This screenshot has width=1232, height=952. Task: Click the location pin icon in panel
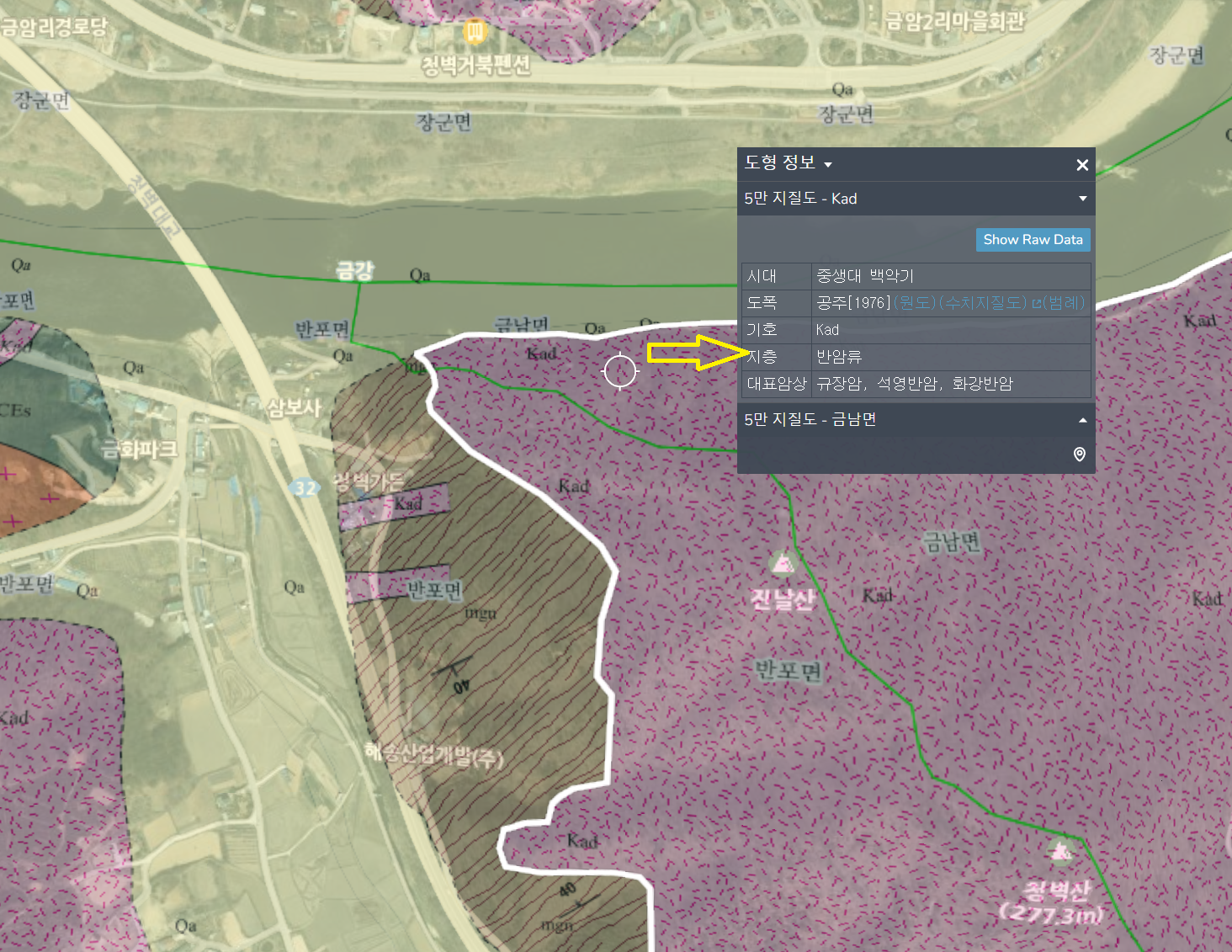(x=1080, y=455)
